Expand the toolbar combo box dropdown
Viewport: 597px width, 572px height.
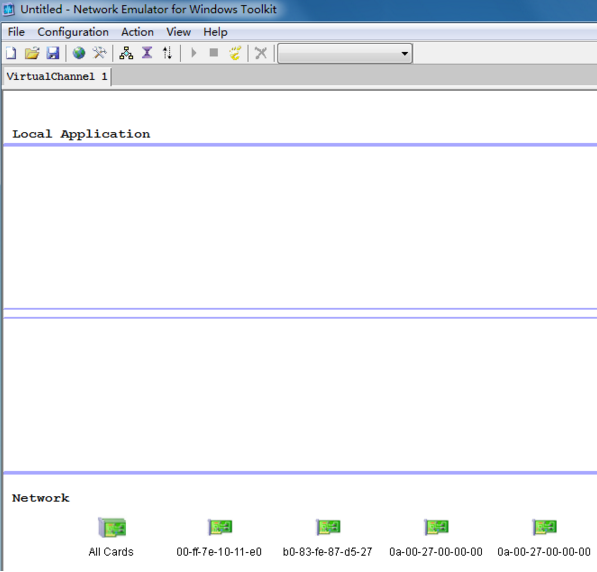point(405,53)
